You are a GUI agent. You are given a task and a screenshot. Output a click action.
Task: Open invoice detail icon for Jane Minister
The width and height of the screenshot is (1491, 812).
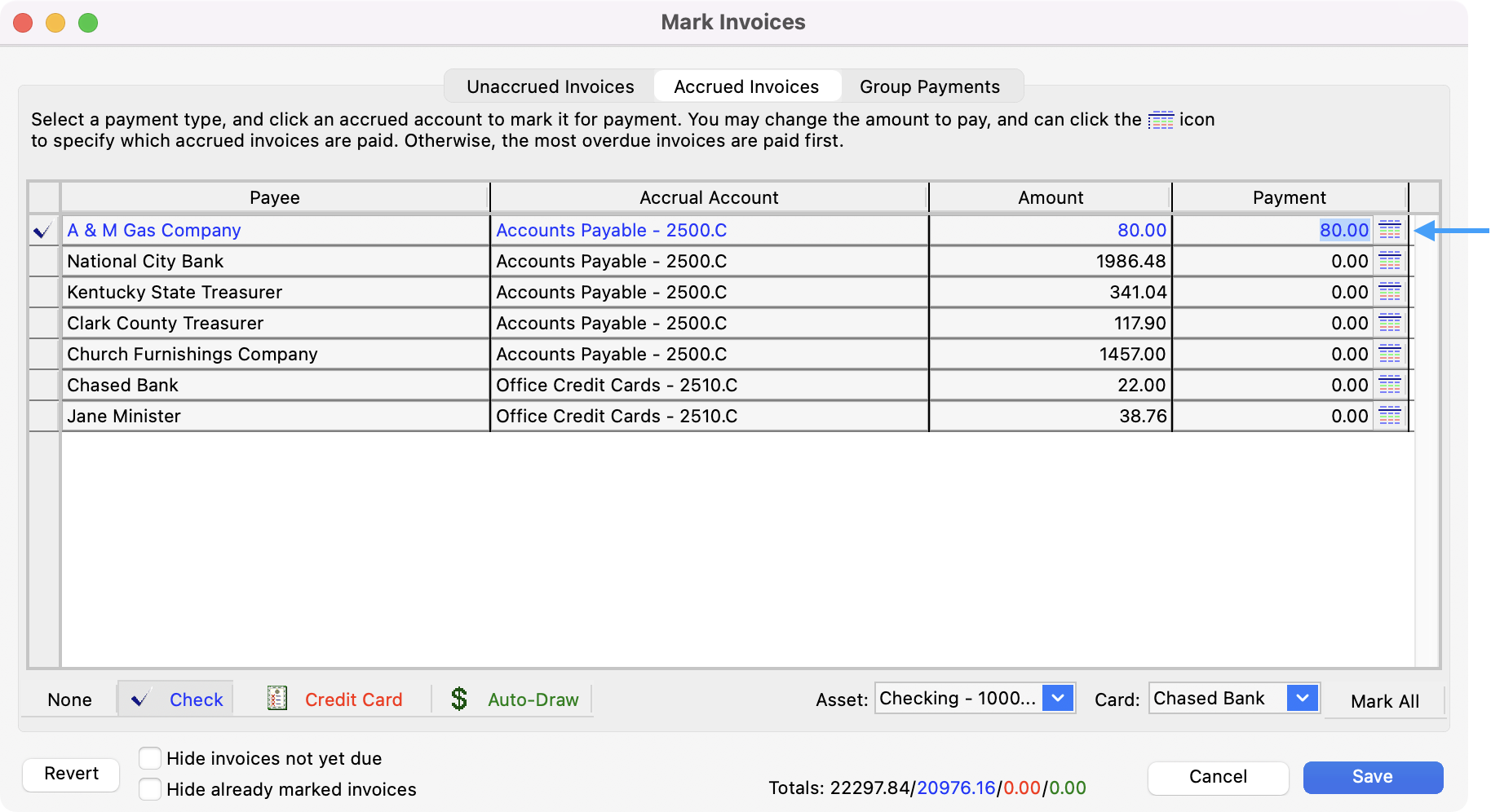(x=1389, y=417)
